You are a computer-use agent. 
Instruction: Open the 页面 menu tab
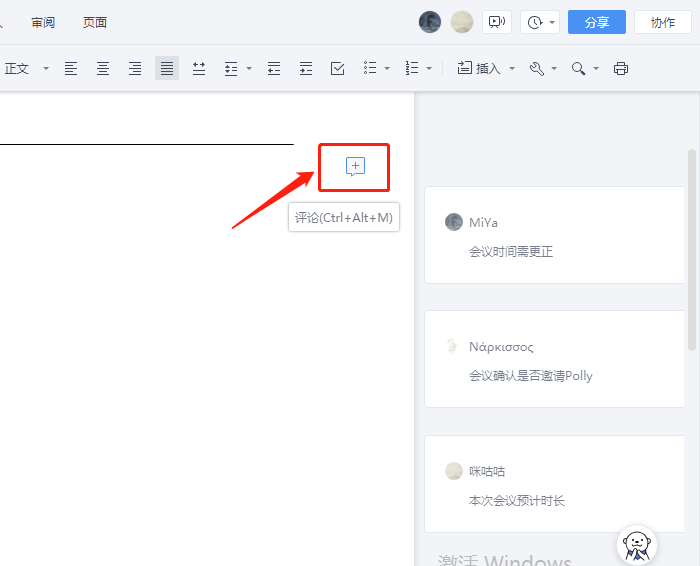tap(95, 22)
